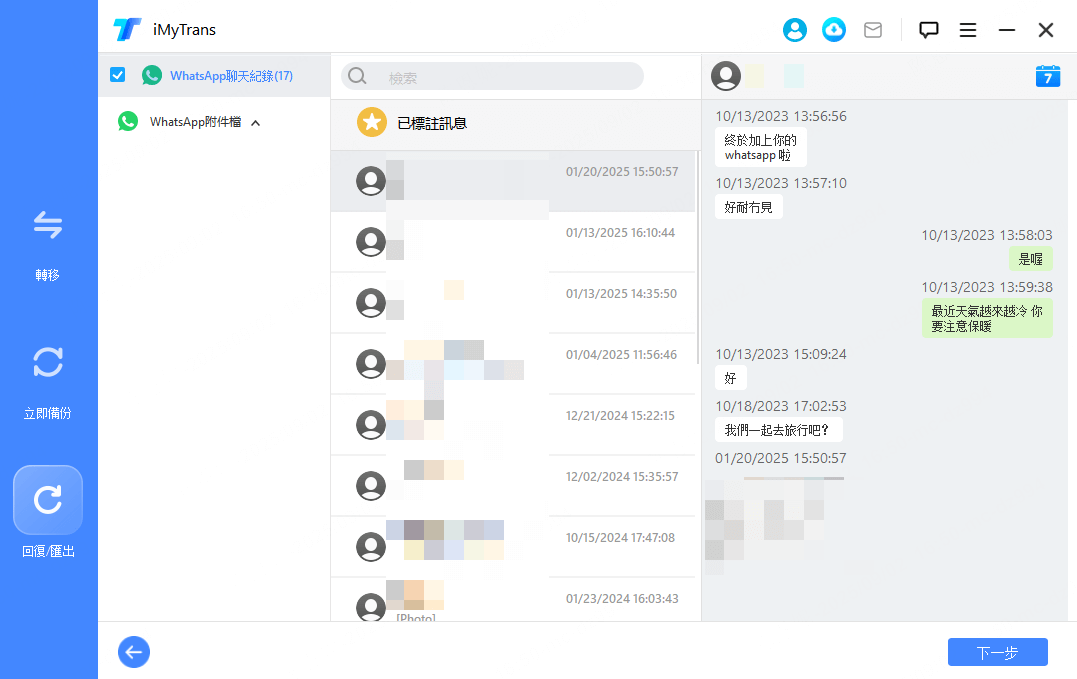
Task: Open the 已標註訊息 starred messages row
Action: click(515, 123)
